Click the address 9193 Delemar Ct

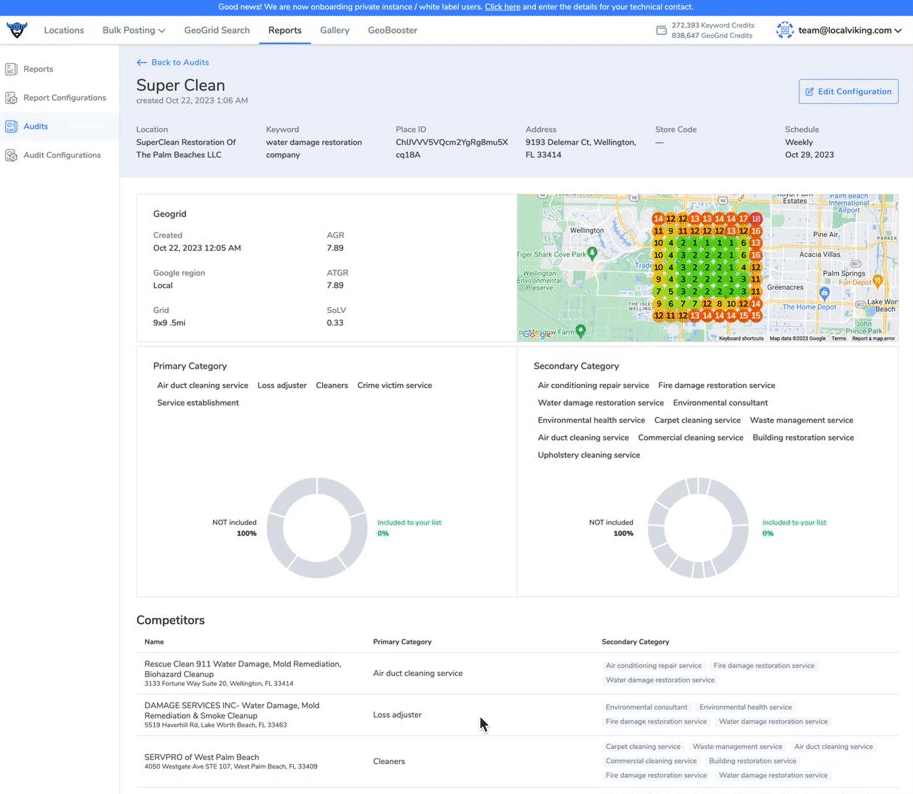coord(581,148)
